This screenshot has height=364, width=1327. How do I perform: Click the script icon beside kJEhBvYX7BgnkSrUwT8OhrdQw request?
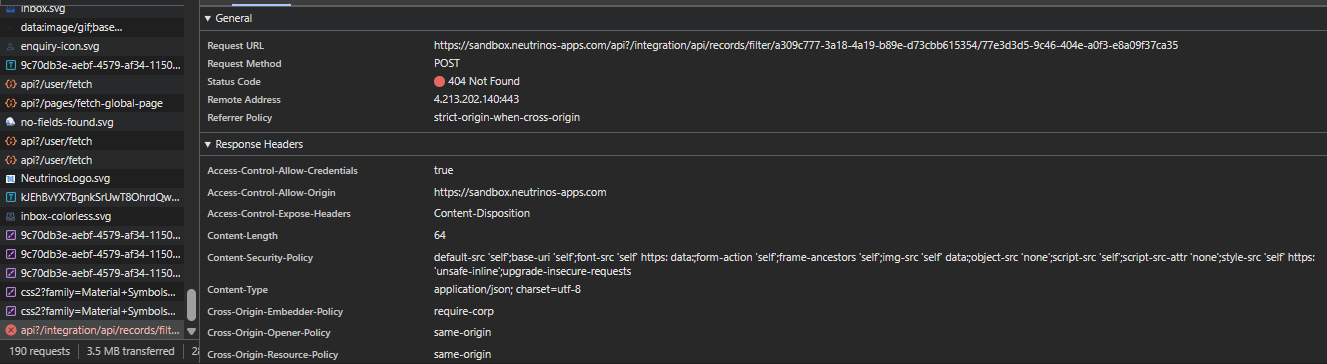tap(11, 197)
